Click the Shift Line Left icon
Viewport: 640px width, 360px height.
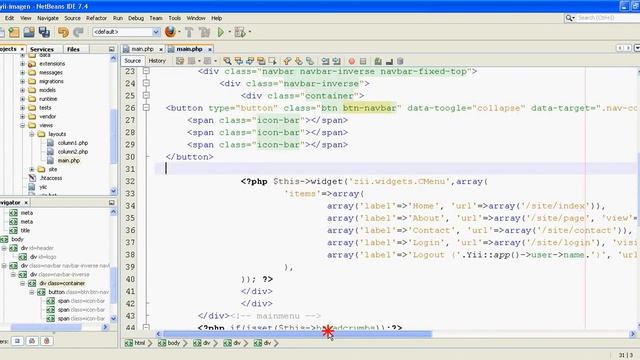click(325, 61)
